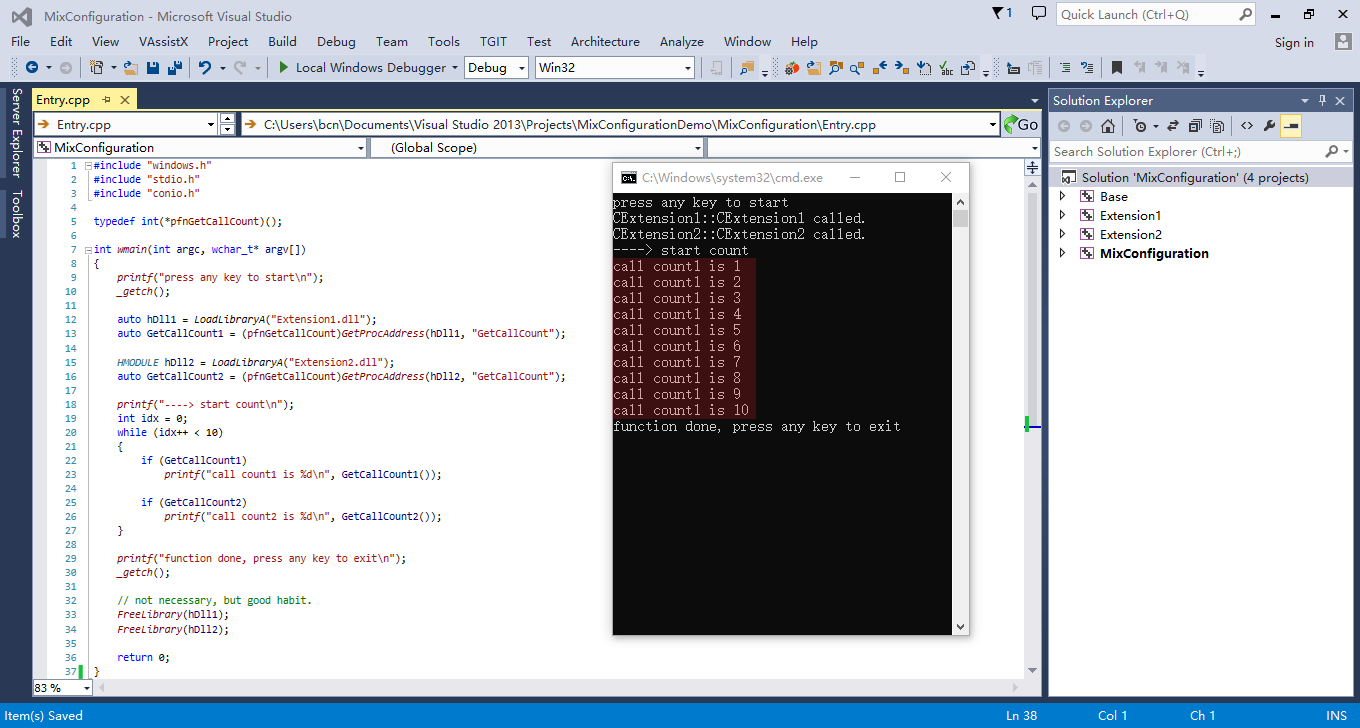Screen dimensions: 1360x728
Task: Click the Sign in link
Action: point(1294,42)
